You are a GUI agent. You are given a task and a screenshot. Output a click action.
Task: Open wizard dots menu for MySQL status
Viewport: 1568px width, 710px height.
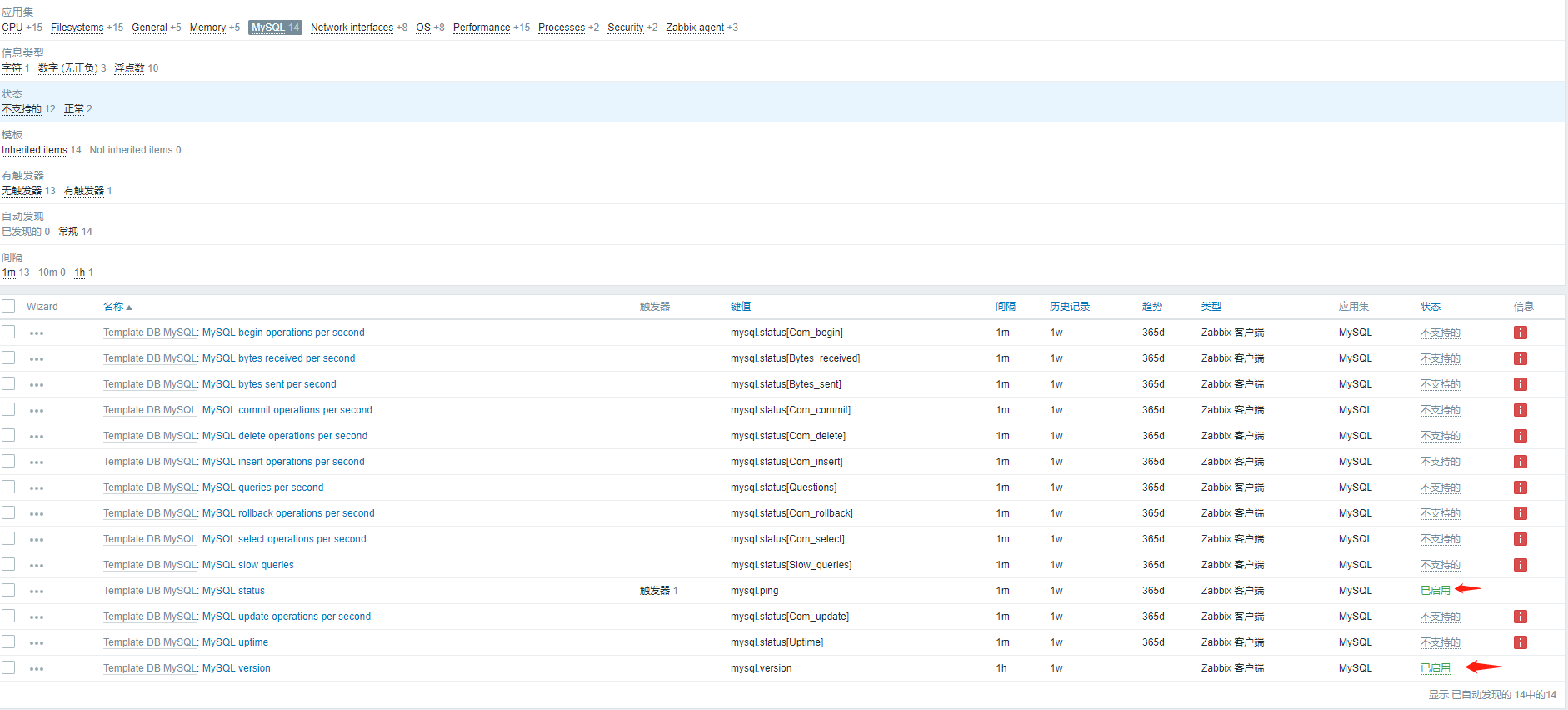37,592
